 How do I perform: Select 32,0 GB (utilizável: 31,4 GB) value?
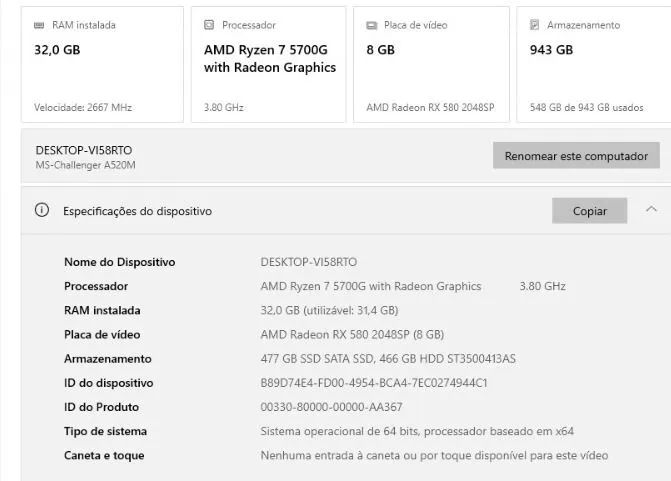coord(329,310)
